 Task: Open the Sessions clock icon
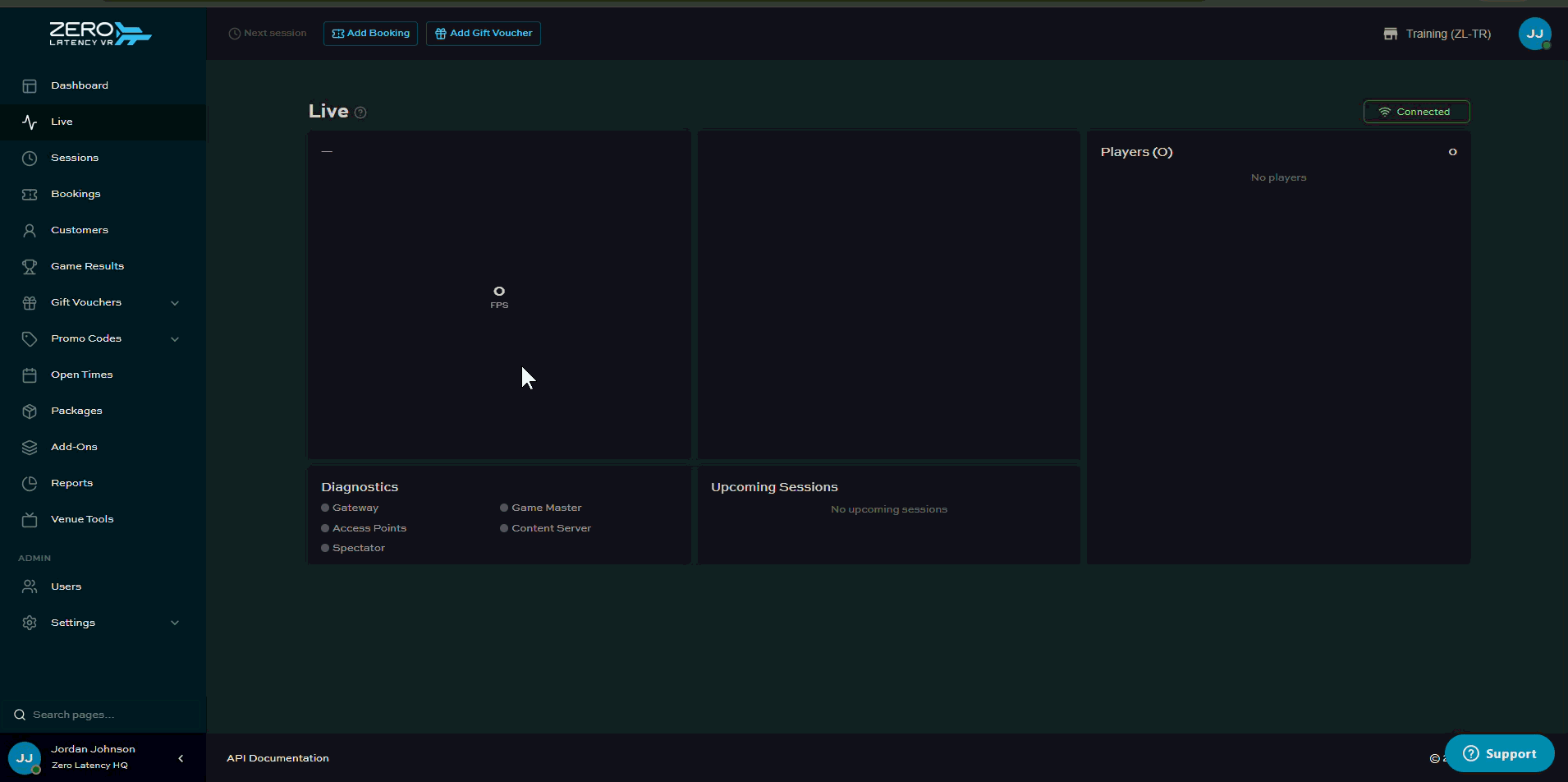pos(30,158)
